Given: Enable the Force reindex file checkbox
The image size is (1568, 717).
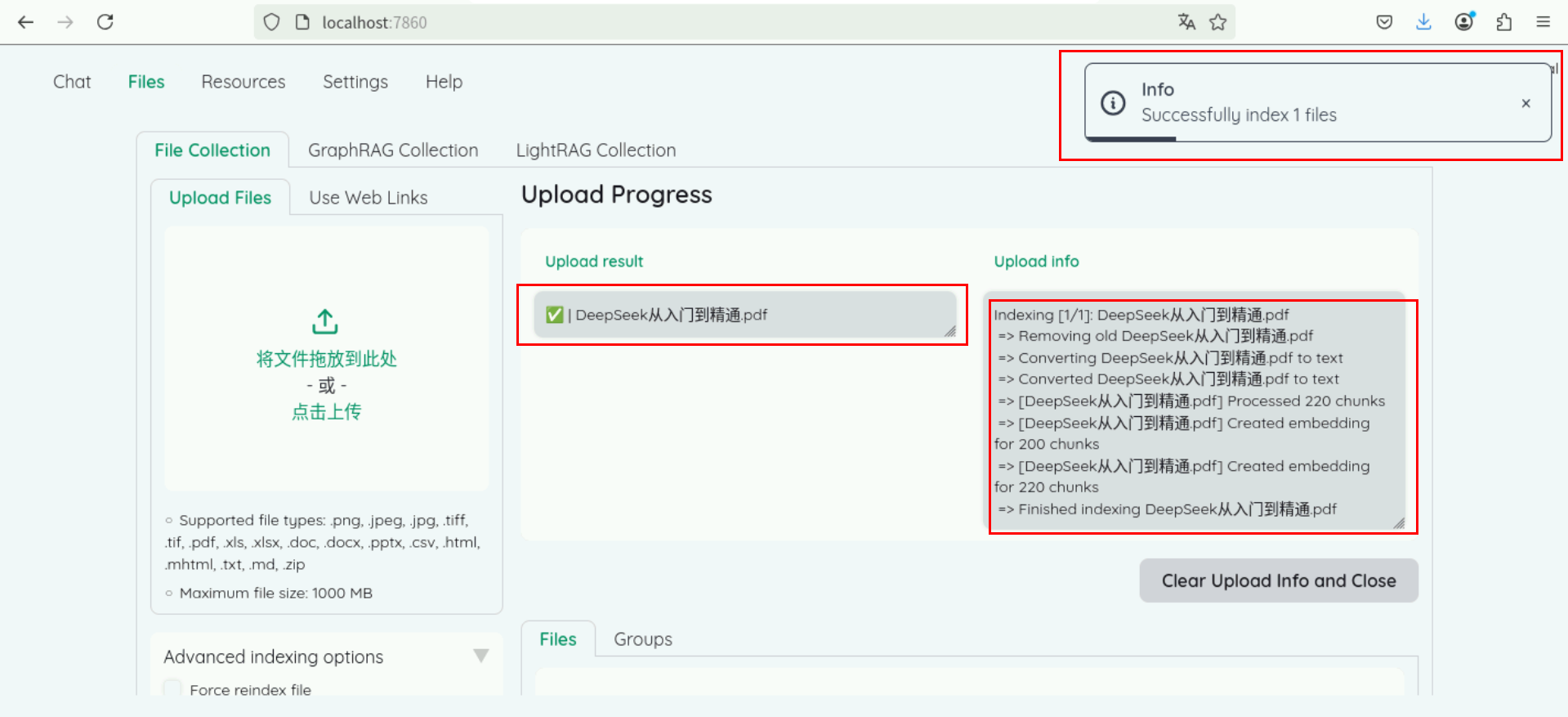Looking at the screenshot, I should [172, 688].
